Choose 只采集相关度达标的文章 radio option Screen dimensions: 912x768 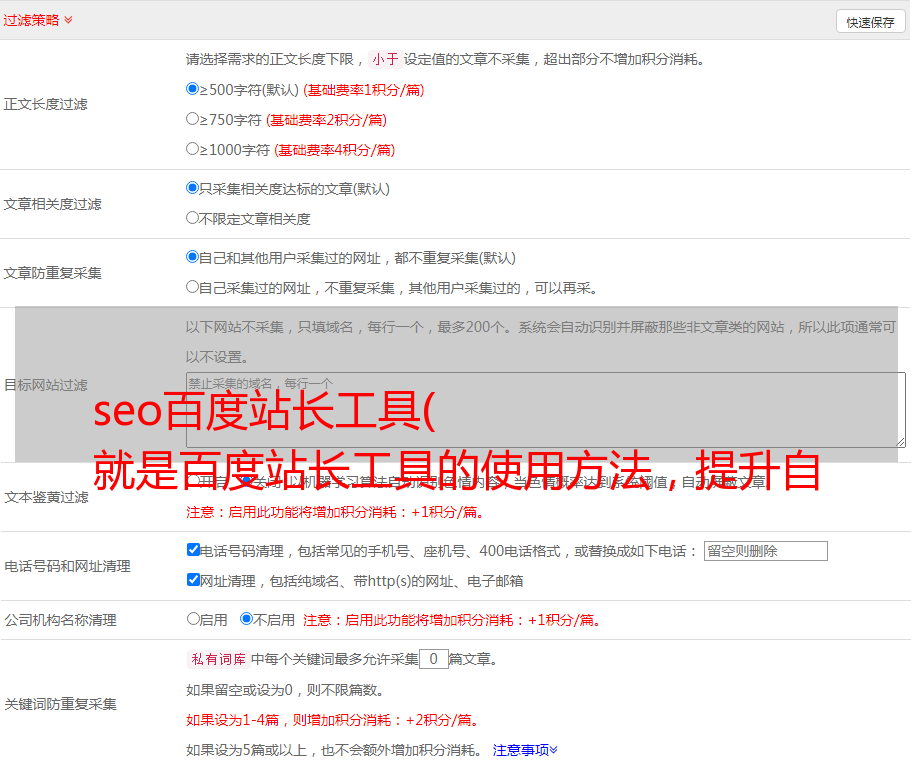(x=193, y=188)
